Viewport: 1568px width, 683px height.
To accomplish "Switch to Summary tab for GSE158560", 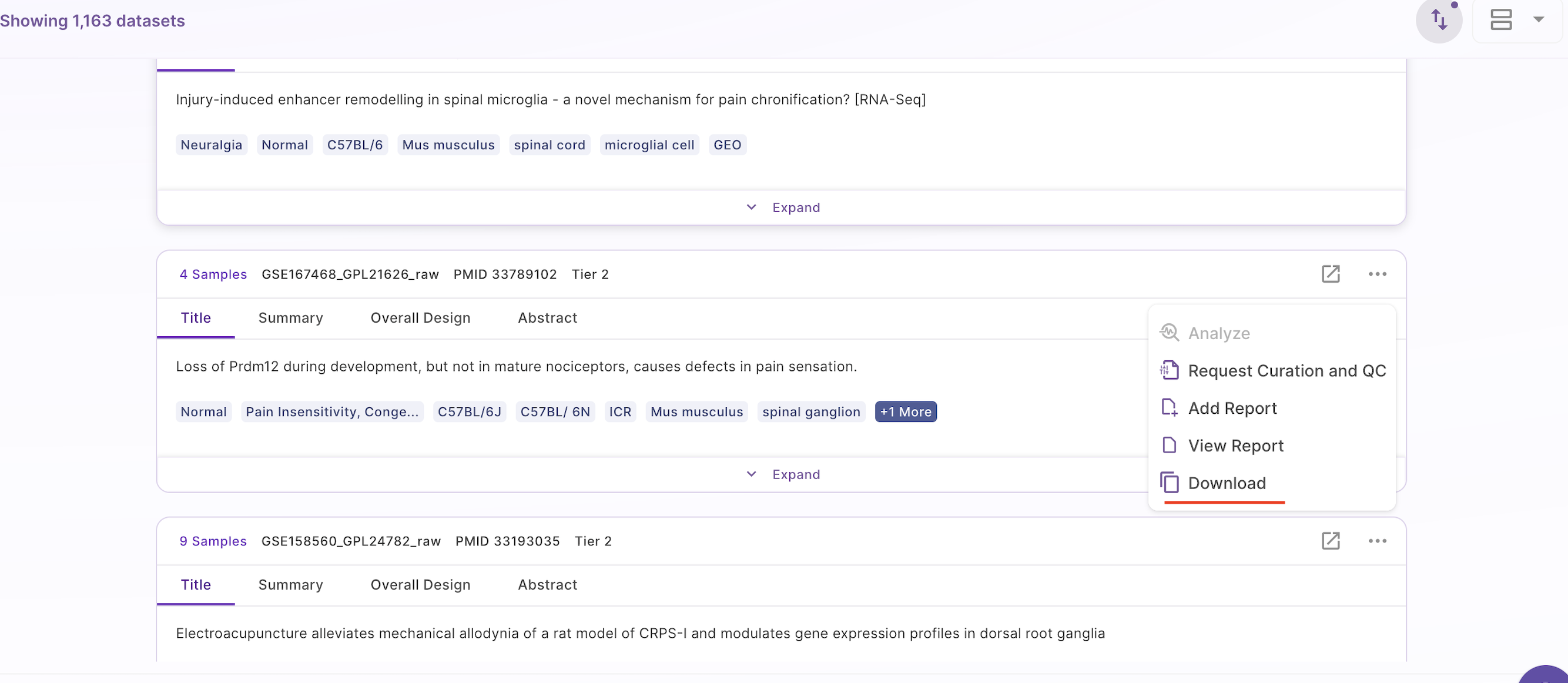I will pos(290,584).
